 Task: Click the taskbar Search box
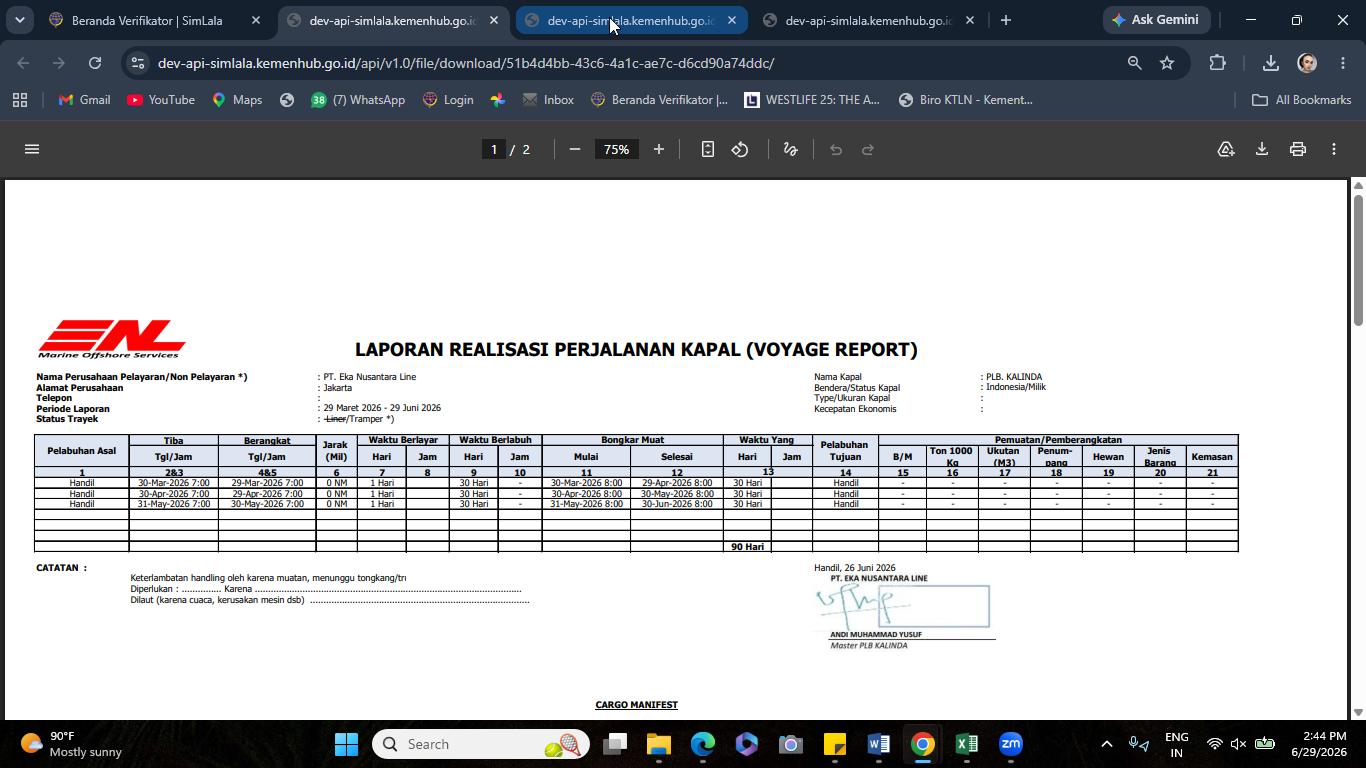483,744
